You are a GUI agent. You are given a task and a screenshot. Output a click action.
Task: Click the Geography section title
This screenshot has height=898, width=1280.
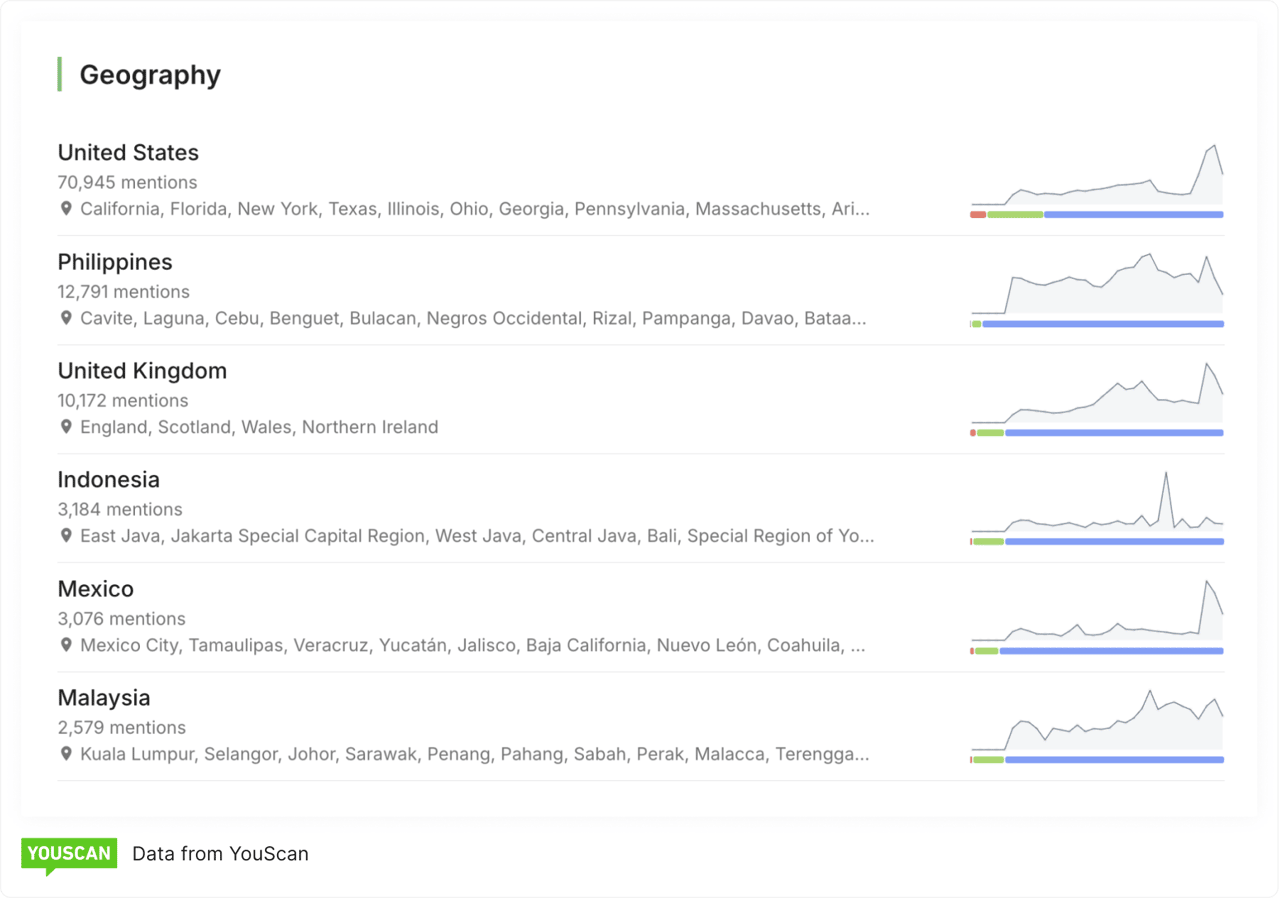tap(150, 75)
